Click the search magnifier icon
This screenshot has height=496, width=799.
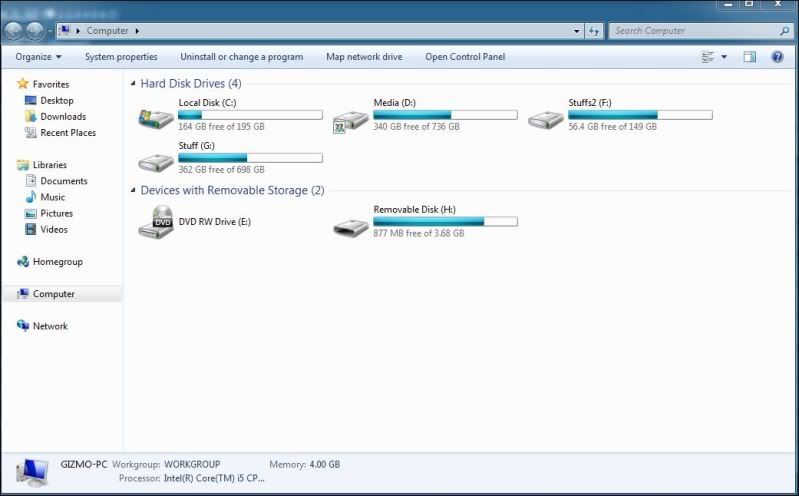coord(784,31)
